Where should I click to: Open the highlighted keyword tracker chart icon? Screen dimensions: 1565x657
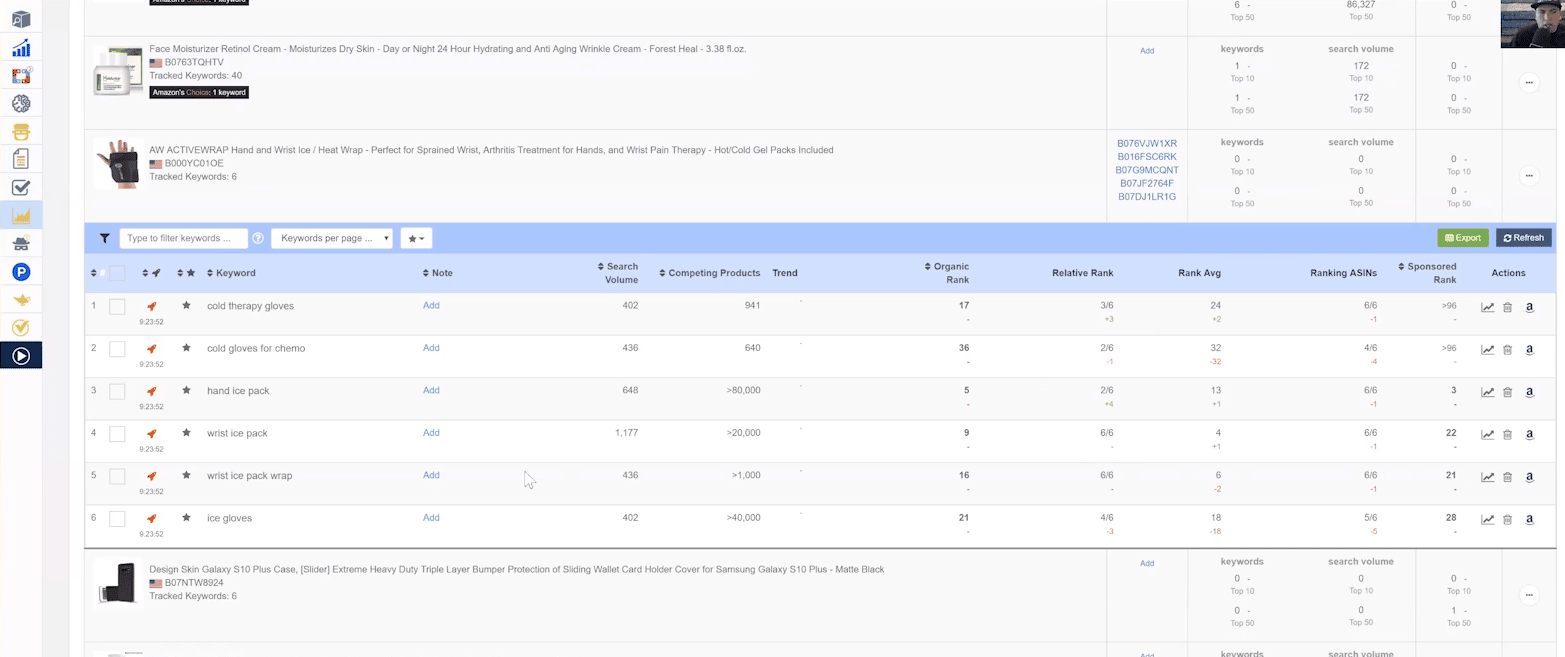pos(21,215)
